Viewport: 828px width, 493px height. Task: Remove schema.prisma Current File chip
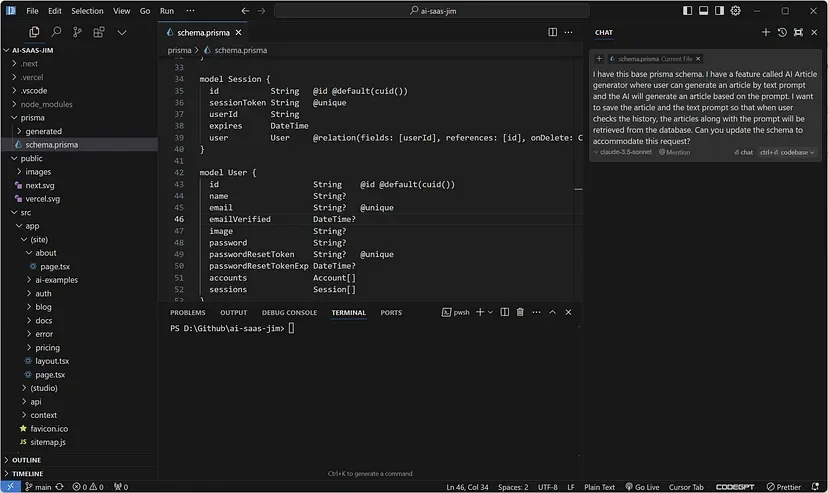pyautogui.click(x=698, y=59)
